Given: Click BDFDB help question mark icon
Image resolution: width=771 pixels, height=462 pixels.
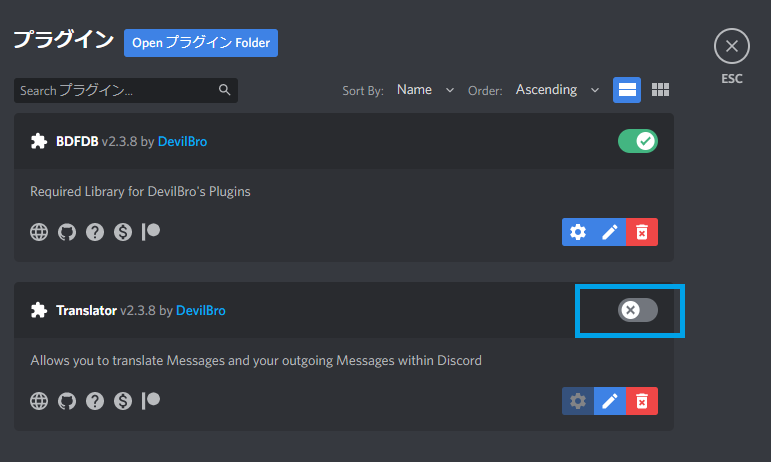Looking at the screenshot, I should (x=95, y=232).
